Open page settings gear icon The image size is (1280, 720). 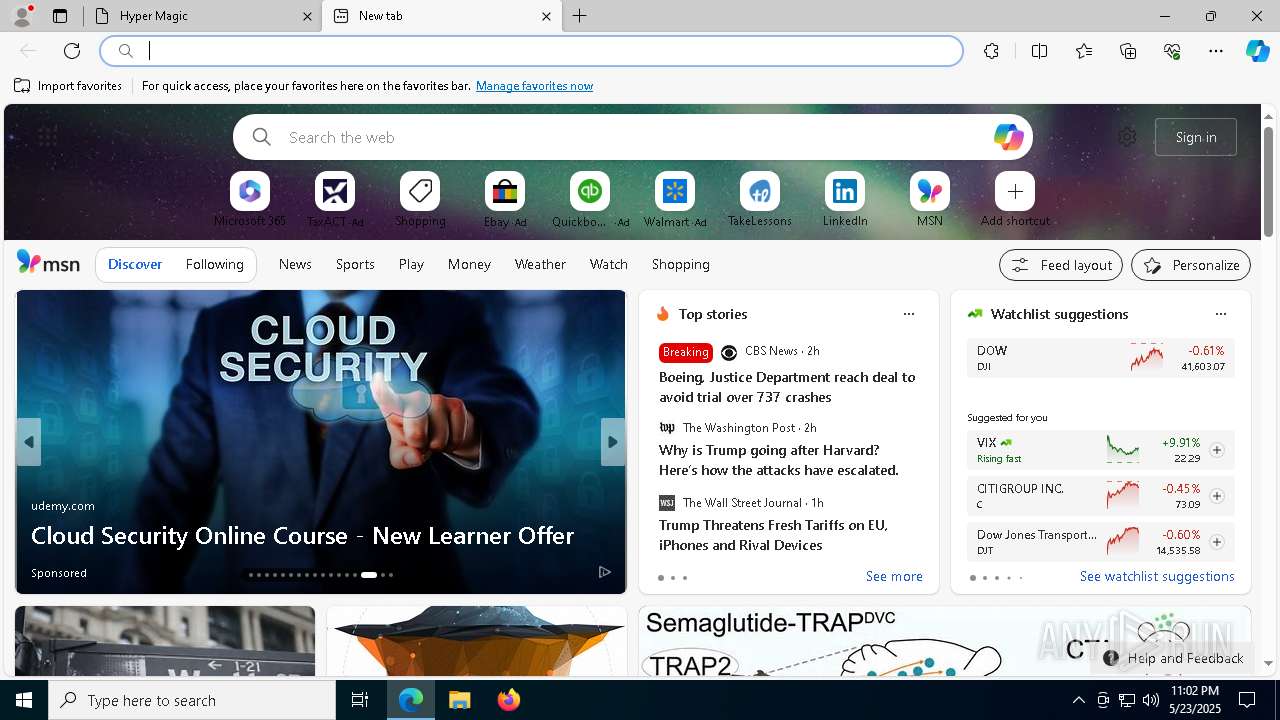click(1127, 137)
